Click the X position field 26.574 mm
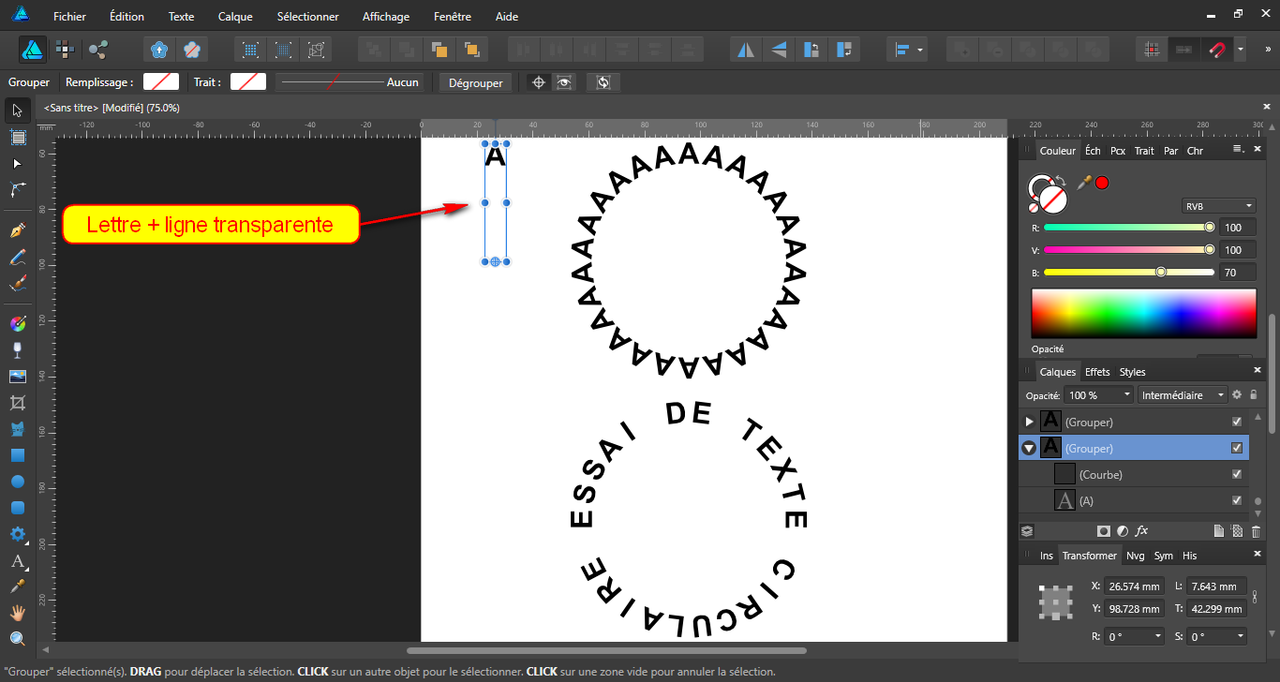The image size is (1280, 682). click(1133, 587)
